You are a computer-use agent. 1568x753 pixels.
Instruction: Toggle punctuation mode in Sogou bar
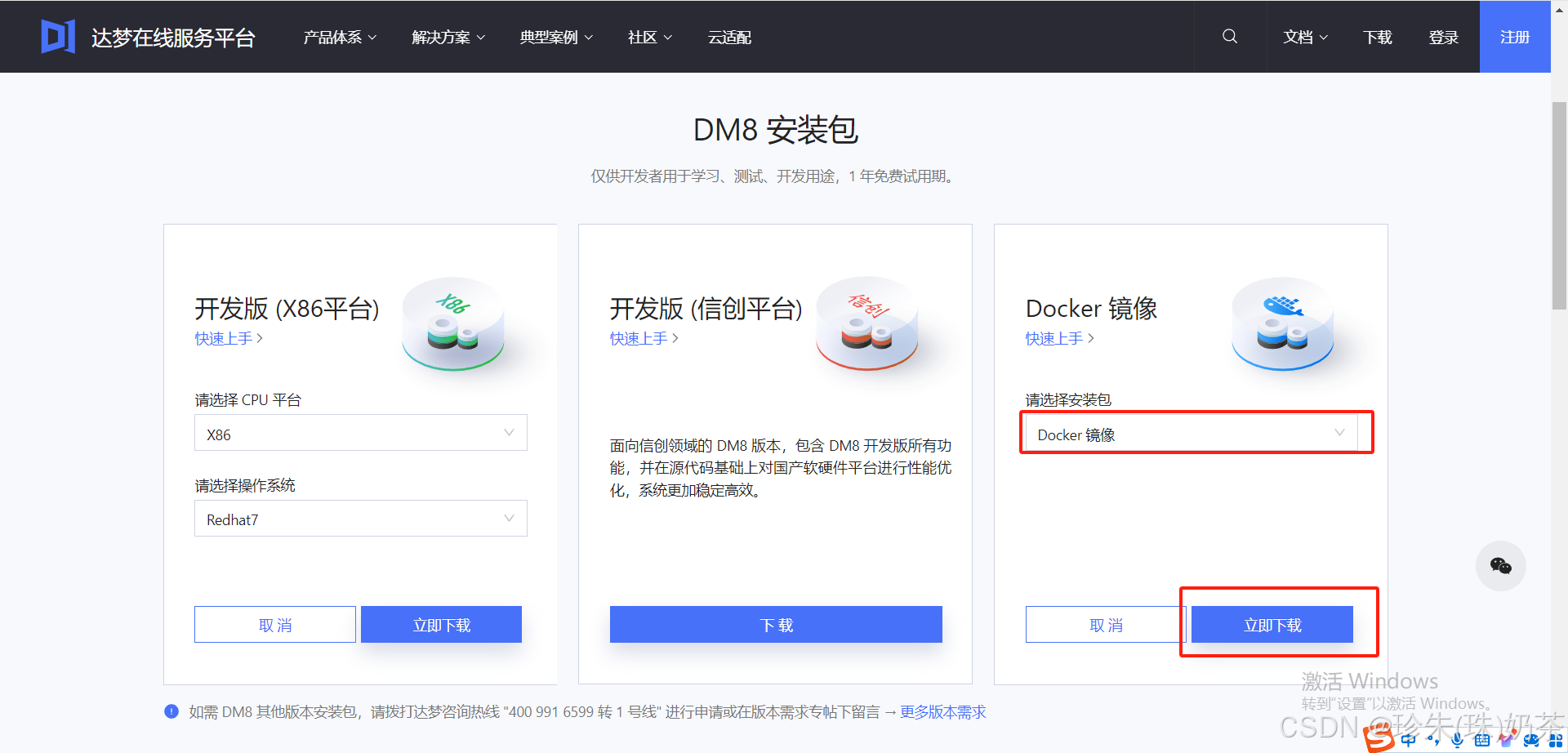click(1433, 741)
